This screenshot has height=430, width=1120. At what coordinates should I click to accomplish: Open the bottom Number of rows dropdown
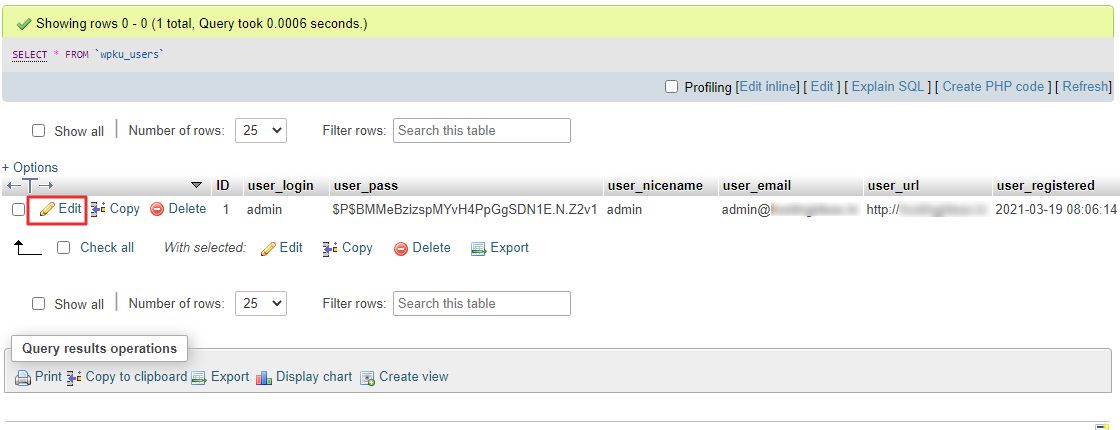pos(261,304)
